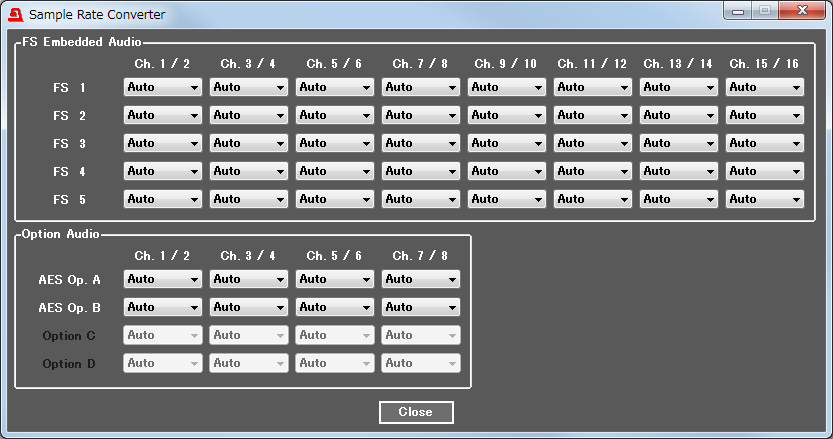Click the Sample Rate Converter title bar icon
Image resolution: width=833 pixels, height=439 pixels.
click(x=15, y=15)
